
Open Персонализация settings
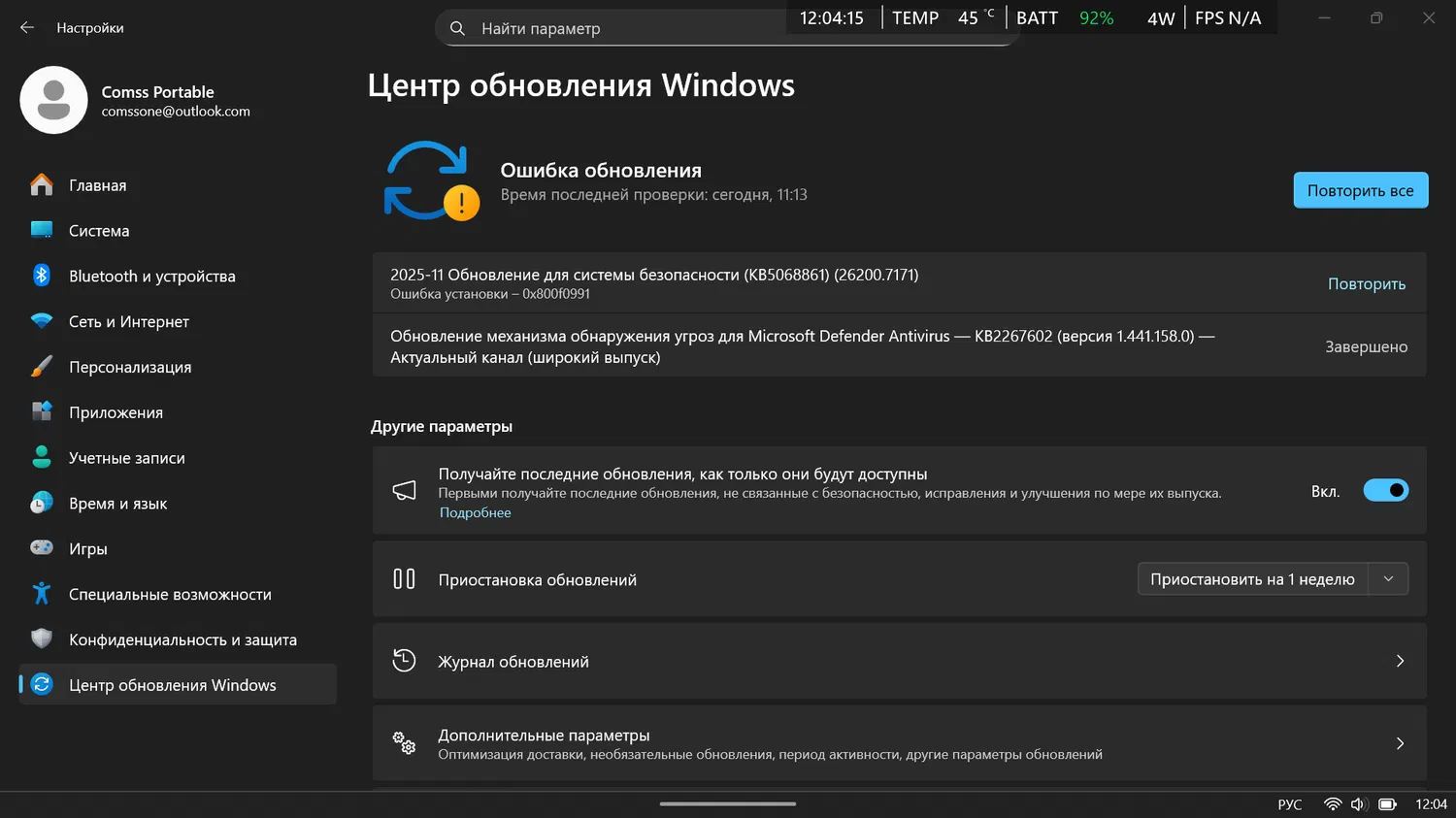(178, 367)
